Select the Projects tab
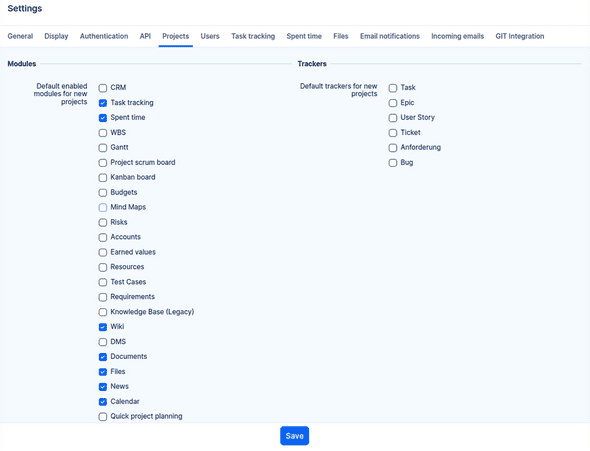 176,36
